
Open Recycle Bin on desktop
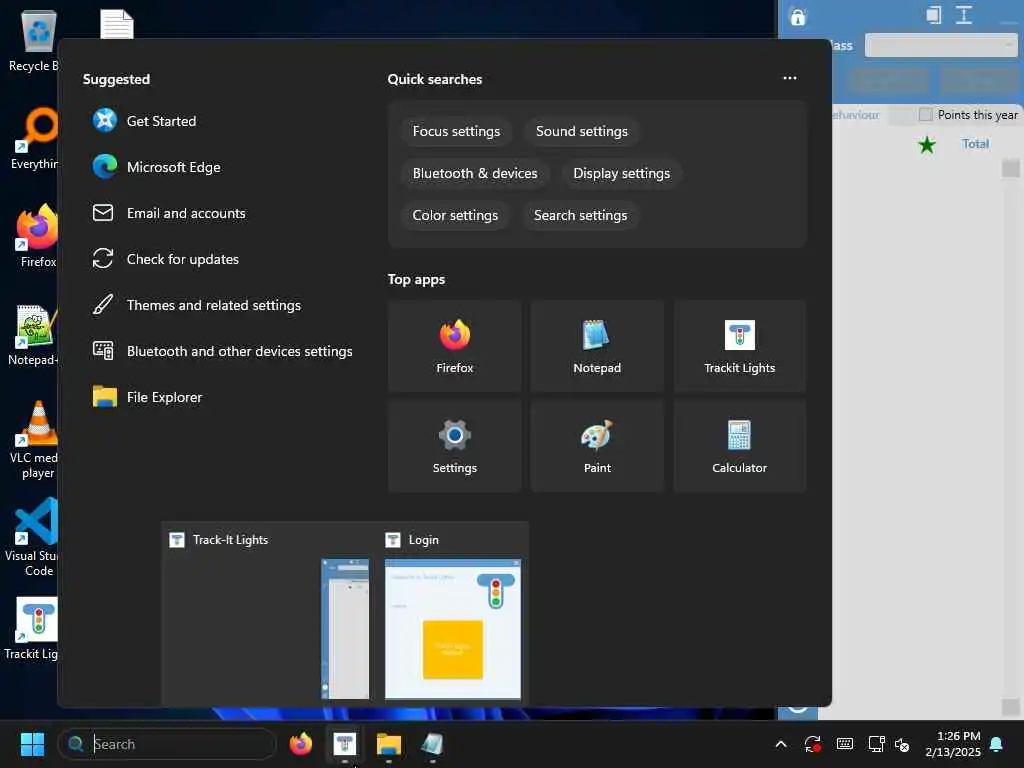37,40
